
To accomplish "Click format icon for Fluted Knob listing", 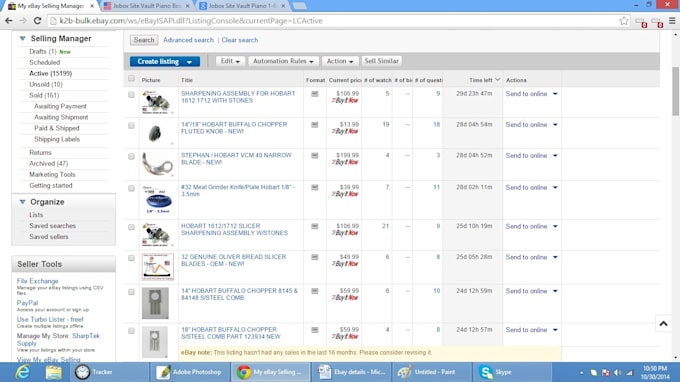I will (315, 124).
